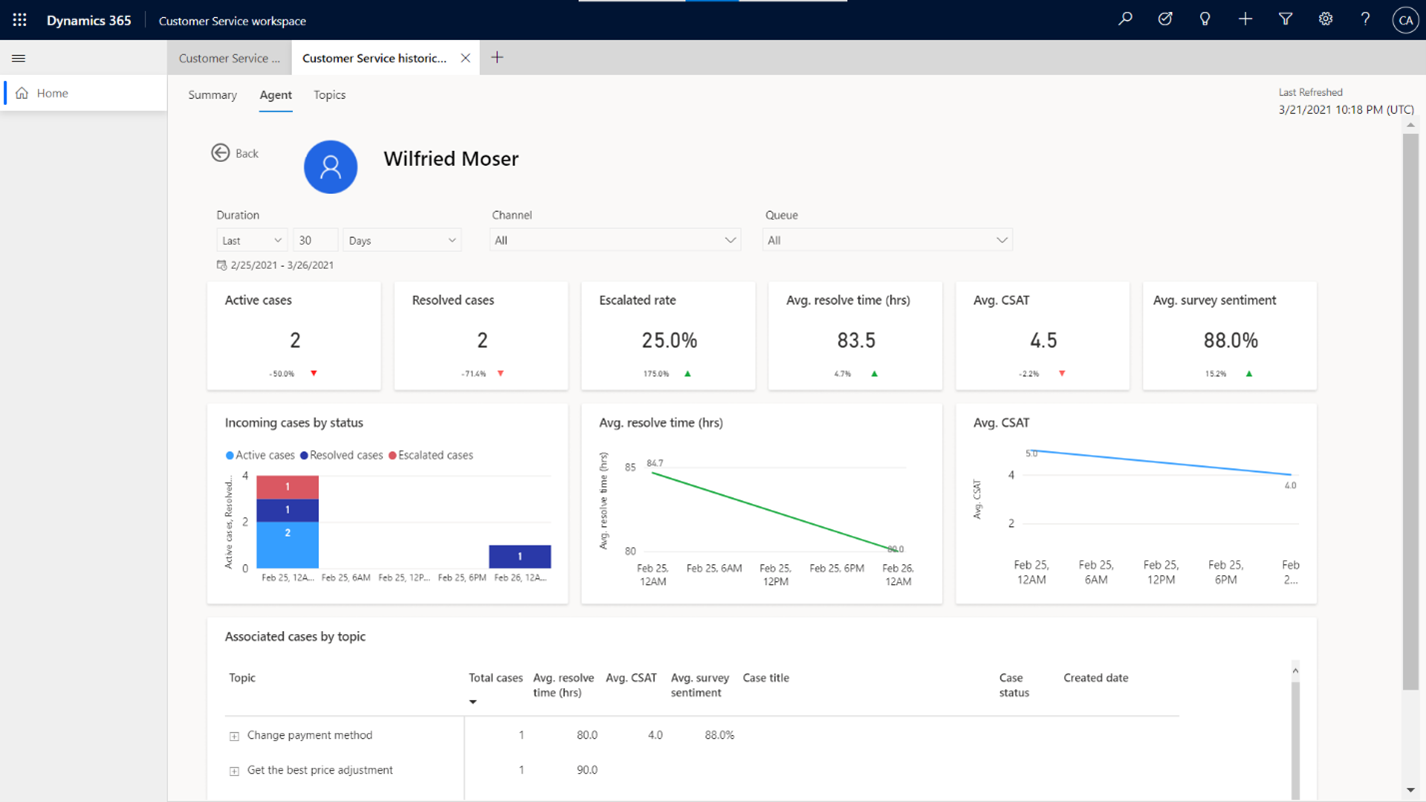Screen dimensions: 1426x802
Task: Open the Channel All dropdown
Action: coord(615,240)
